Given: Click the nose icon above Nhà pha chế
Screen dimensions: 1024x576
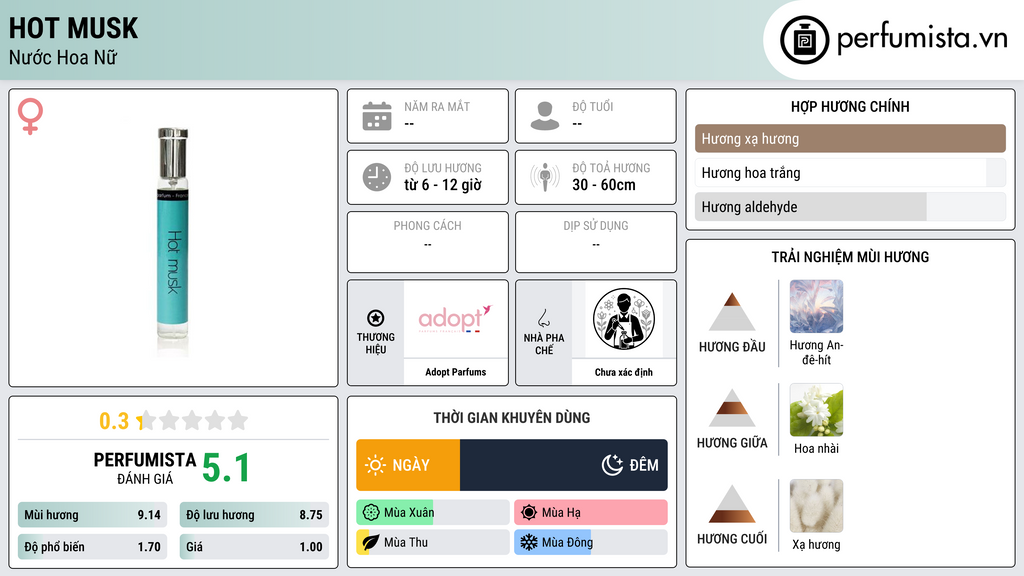Looking at the screenshot, I should (x=543, y=318).
